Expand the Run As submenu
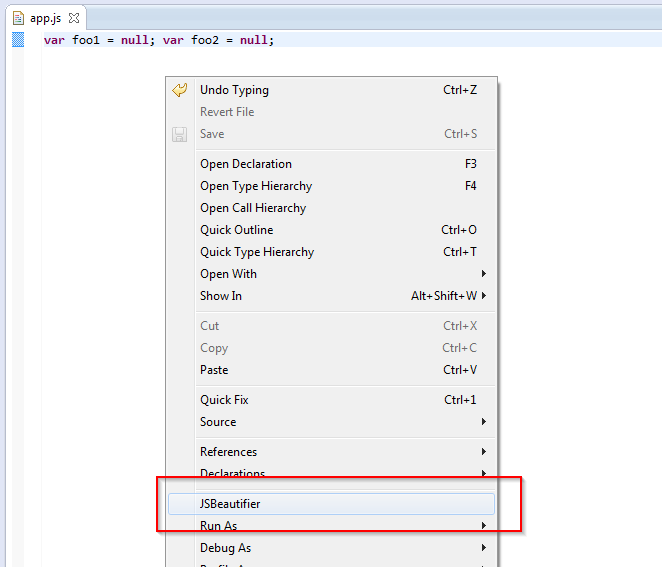This screenshot has height=567, width=662. coord(331,526)
